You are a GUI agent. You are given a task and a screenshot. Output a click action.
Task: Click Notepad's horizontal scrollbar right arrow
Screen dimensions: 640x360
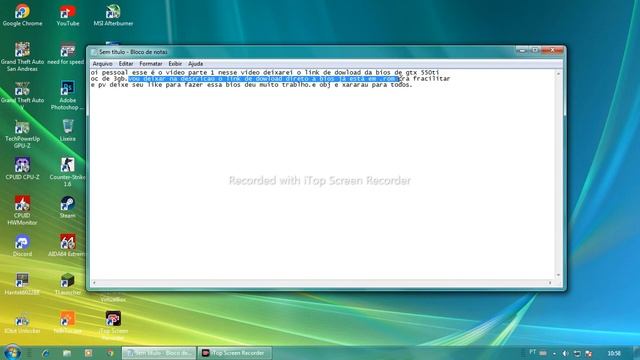click(550, 283)
